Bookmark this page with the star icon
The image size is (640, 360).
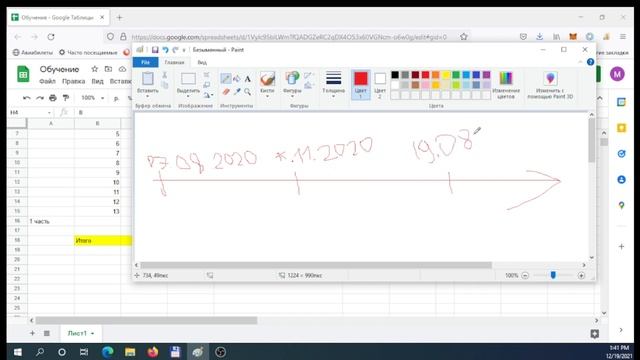[x=464, y=37]
